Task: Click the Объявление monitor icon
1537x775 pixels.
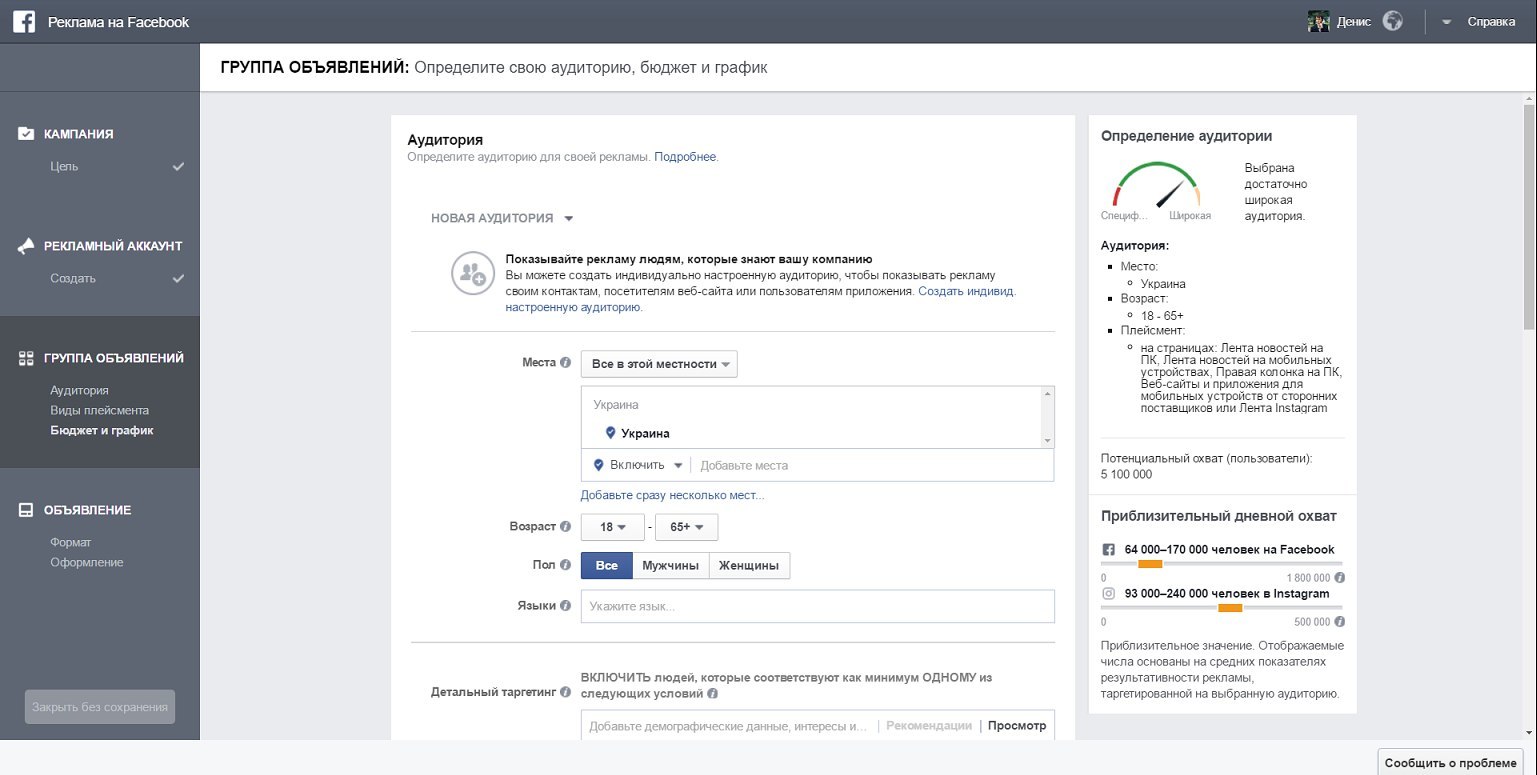Action: (x=26, y=510)
